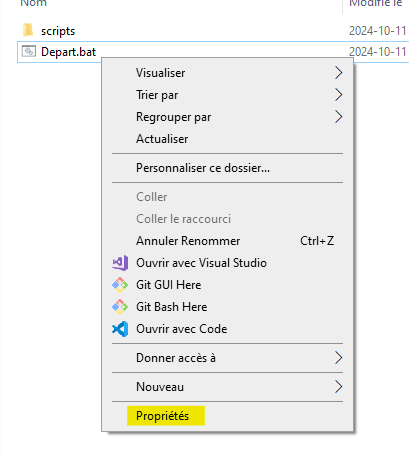
Task: Open the Nouveau submenu arrow
Action: pos(338,387)
